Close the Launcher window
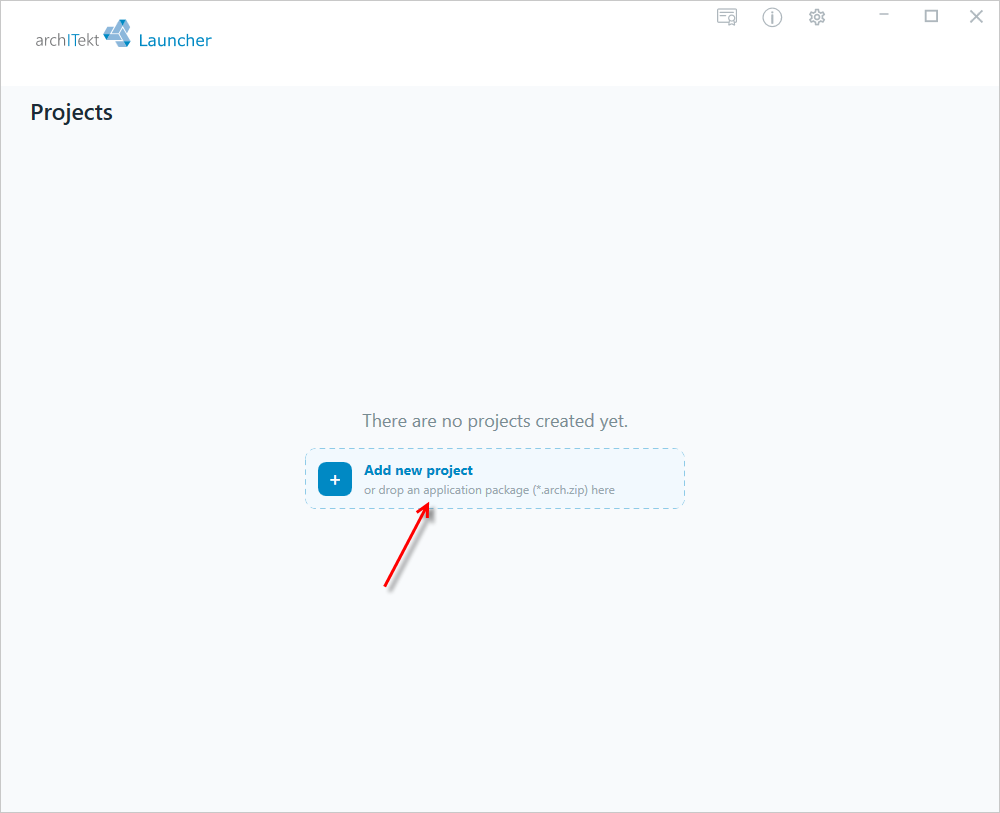Viewport: 1000px width, 813px height. 976,17
